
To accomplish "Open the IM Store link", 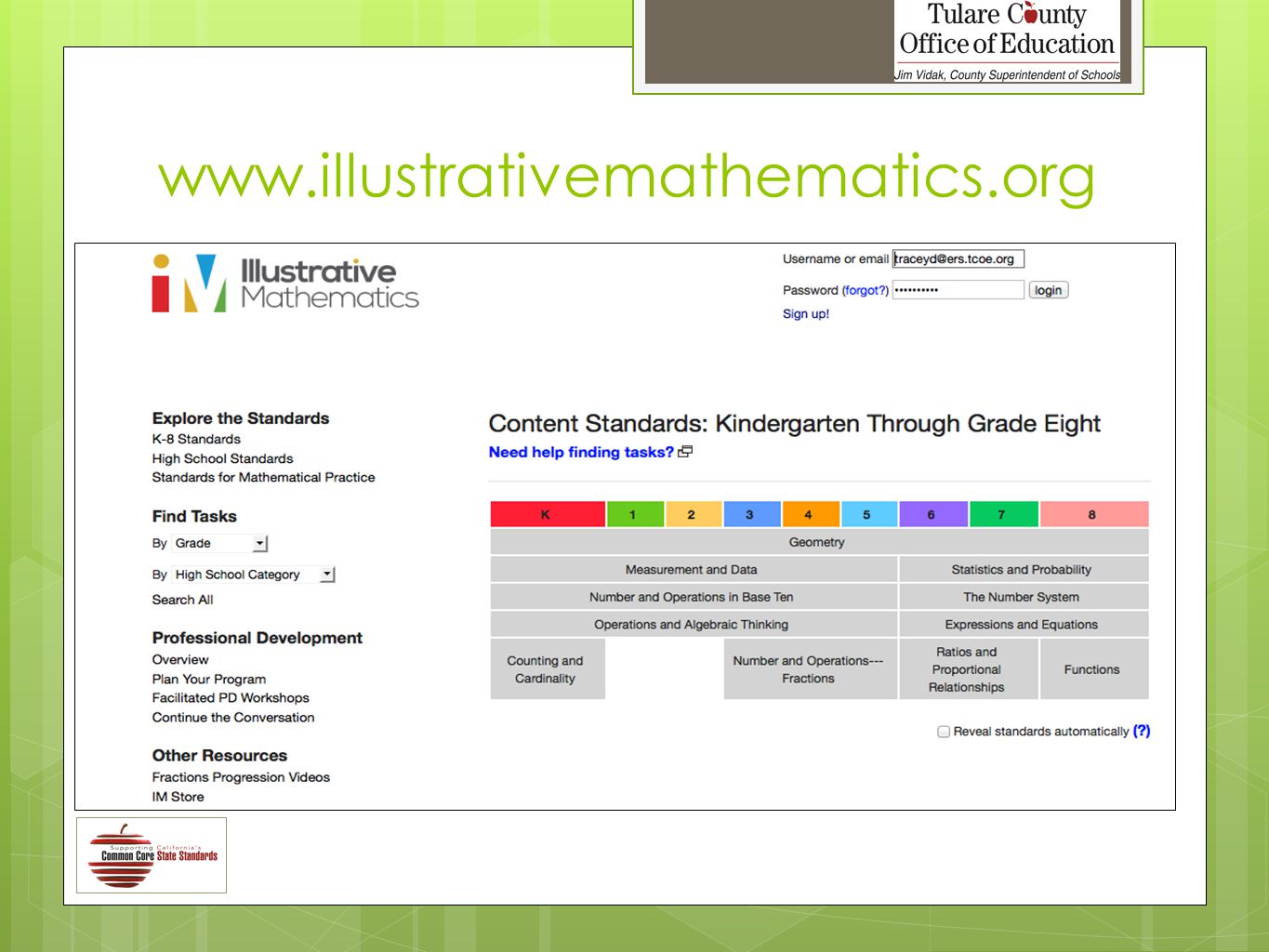I will pyautogui.click(x=178, y=797).
